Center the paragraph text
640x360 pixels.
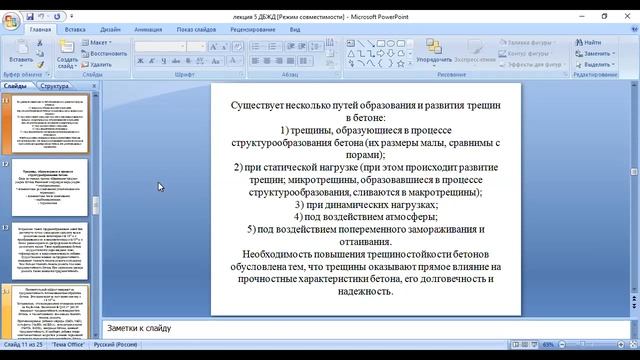pyautogui.click(x=267, y=61)
